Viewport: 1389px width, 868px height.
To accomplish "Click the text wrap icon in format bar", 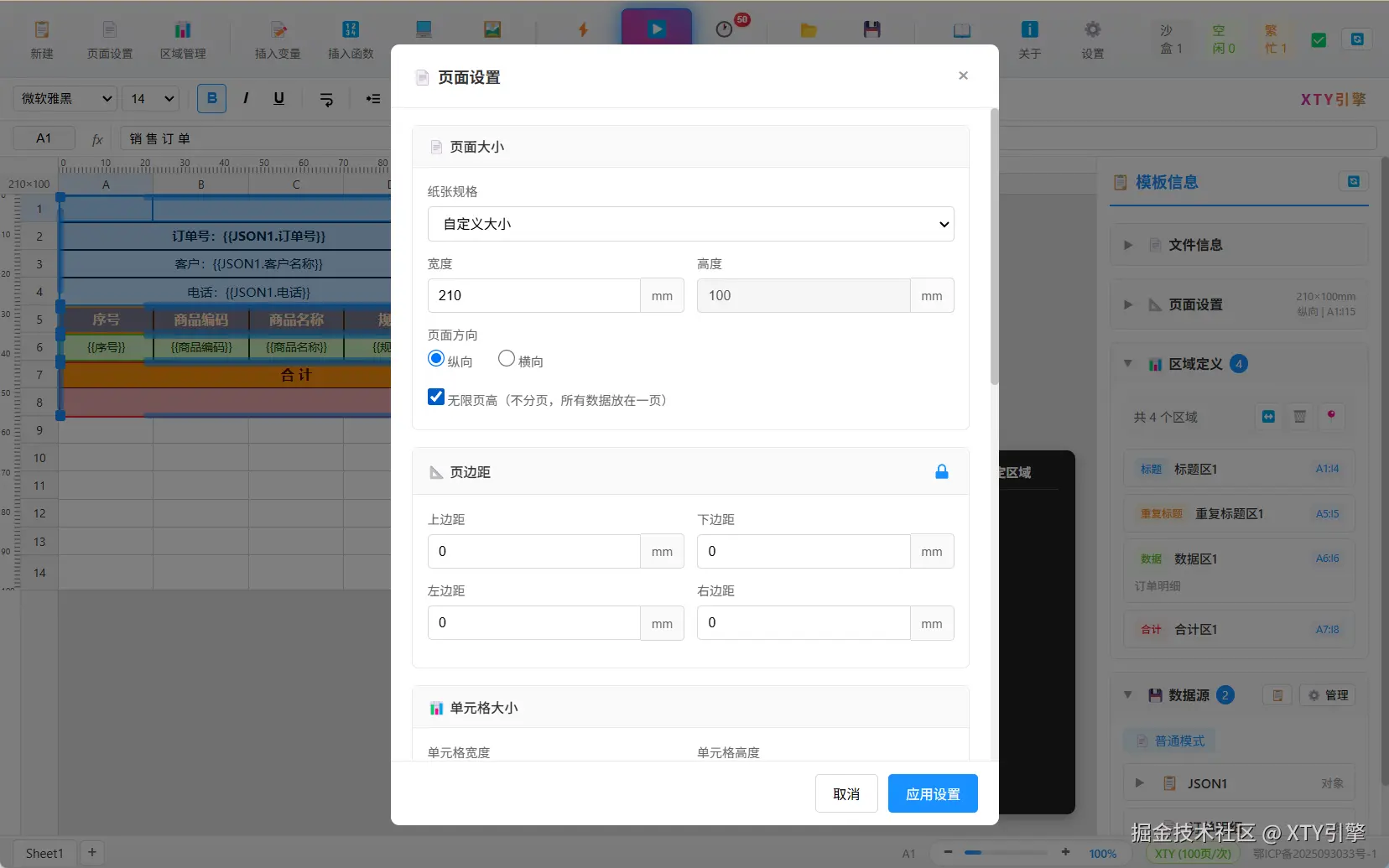I will (x=327, y=99).
